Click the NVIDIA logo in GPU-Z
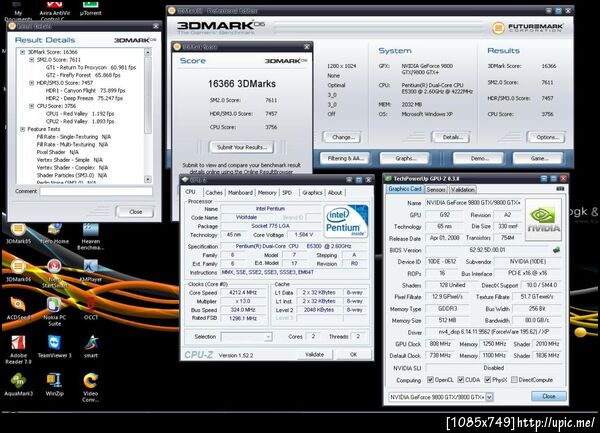600x433 pixels. 543,220
